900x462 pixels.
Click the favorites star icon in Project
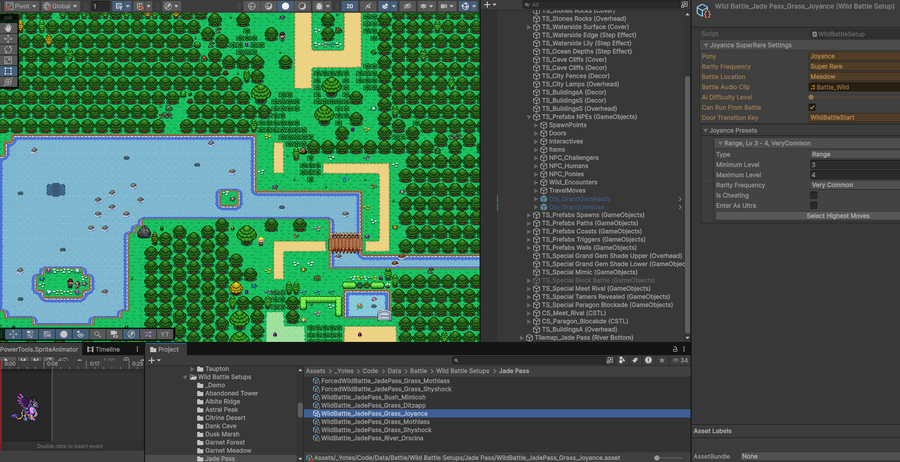(662, 360)
